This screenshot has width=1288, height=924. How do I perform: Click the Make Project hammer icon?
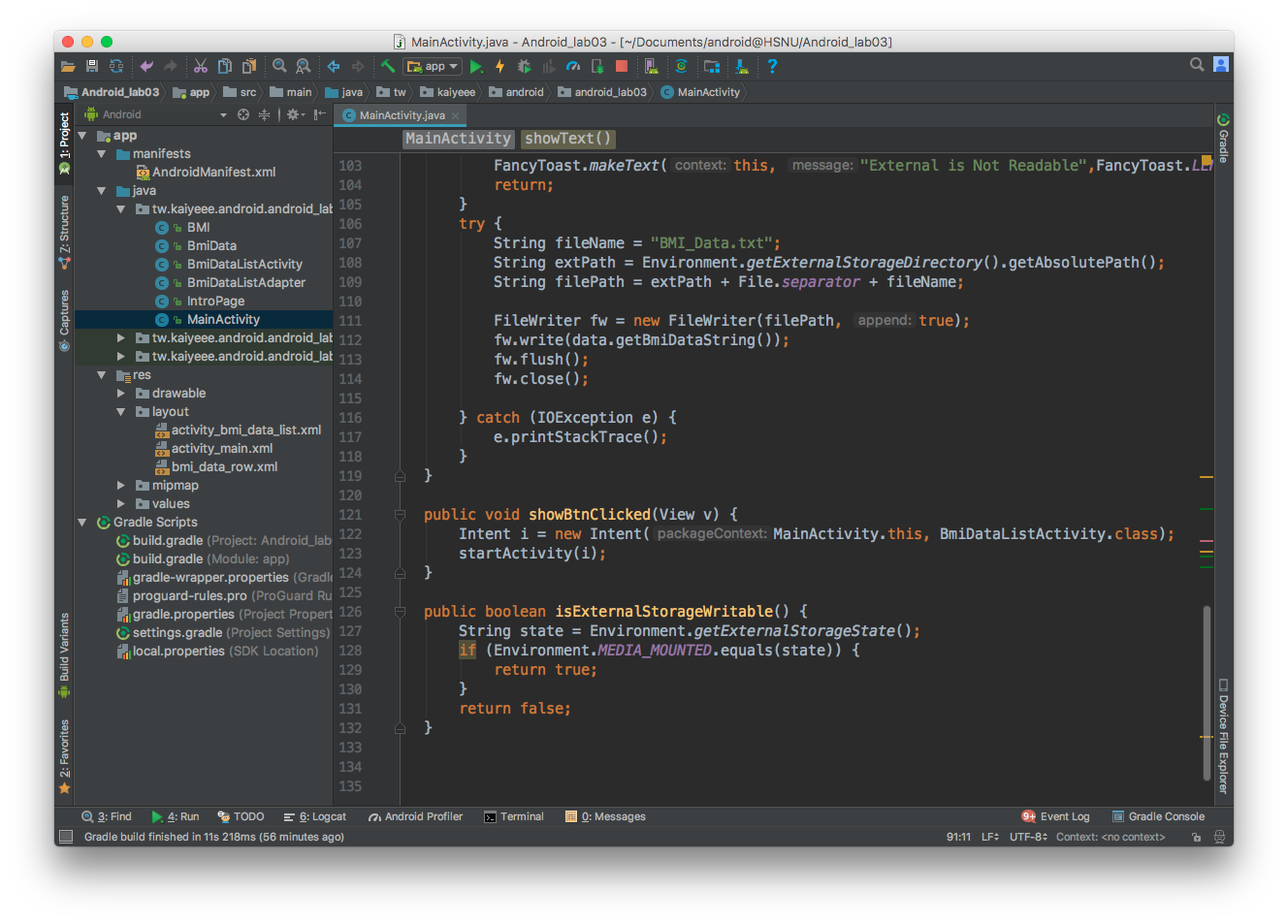(388, 66)
